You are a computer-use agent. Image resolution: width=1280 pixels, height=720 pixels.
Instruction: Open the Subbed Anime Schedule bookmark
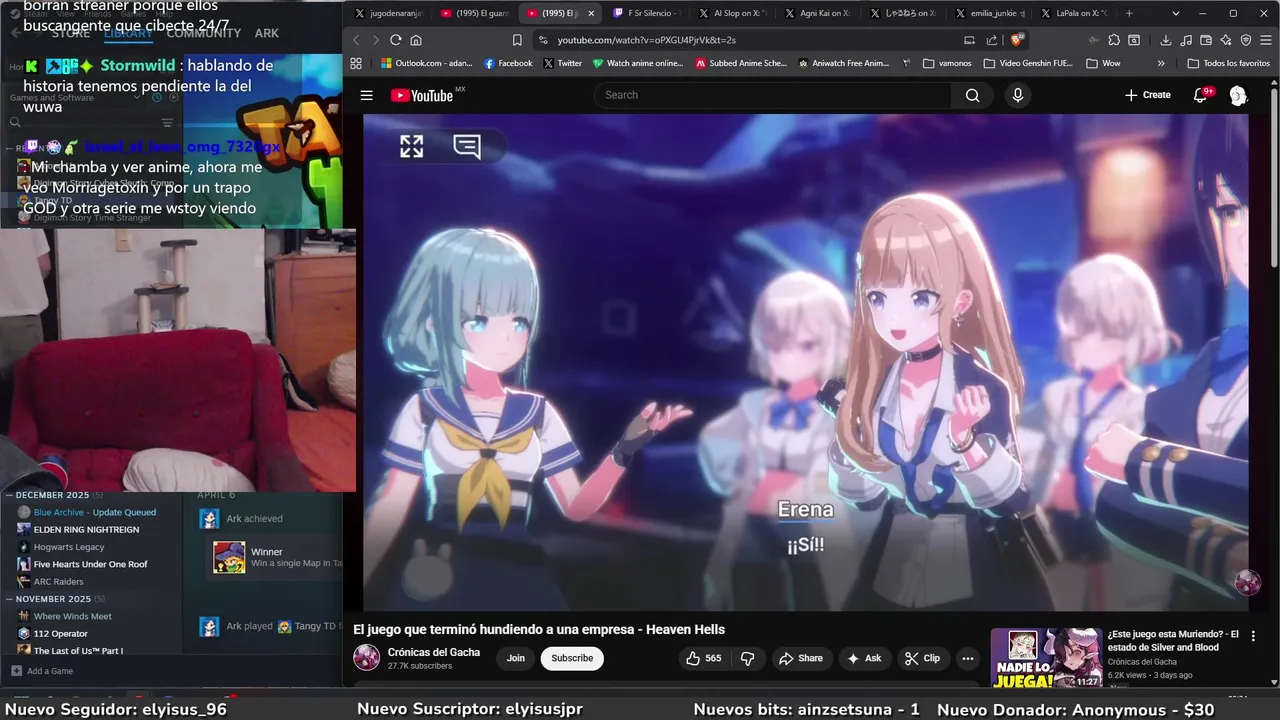point(740,63)
